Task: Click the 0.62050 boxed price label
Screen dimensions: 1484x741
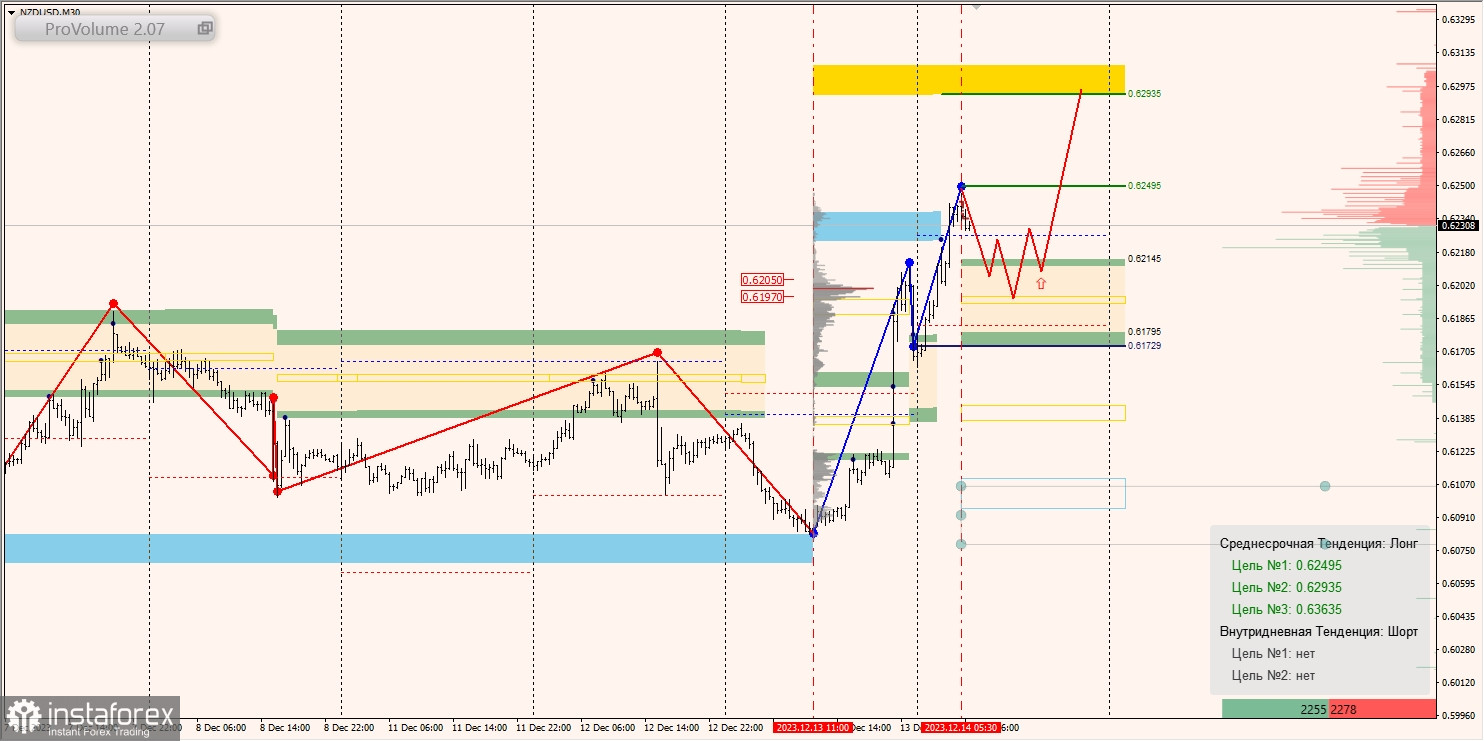Action: tap(762, 280)
